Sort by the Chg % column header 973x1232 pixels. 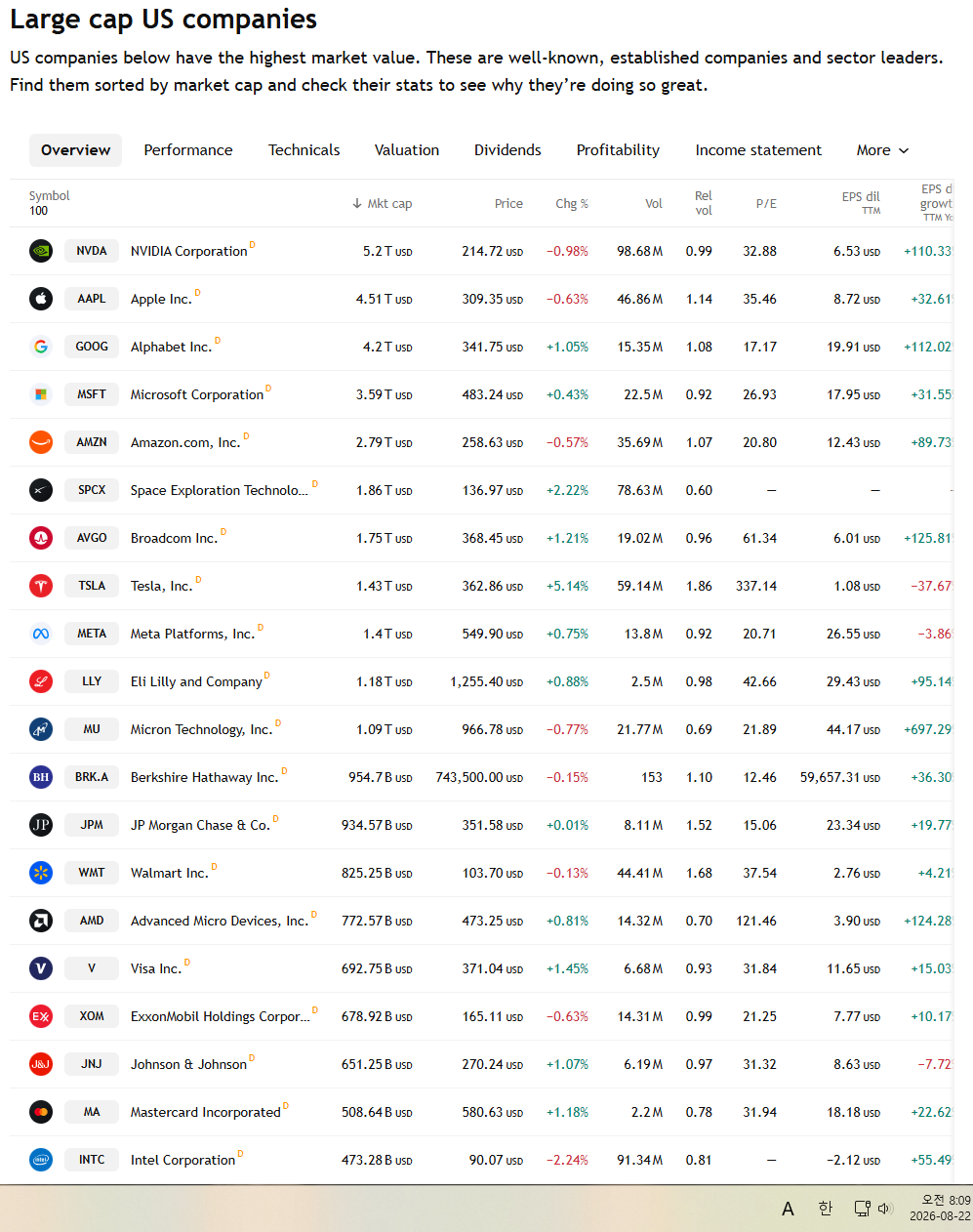pos(572,203)
